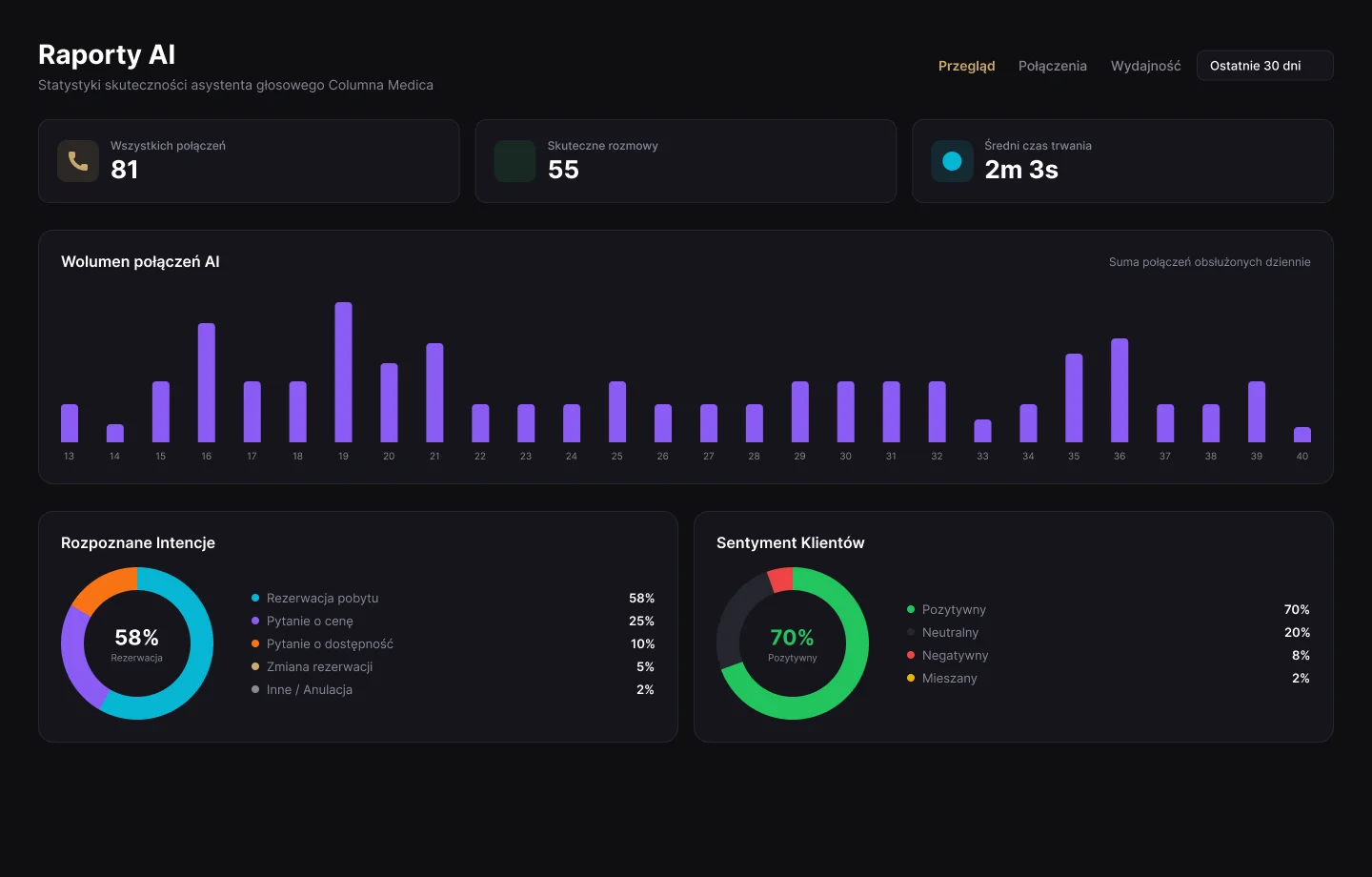Click the last bar labeled 40
Image resolution: width=1372 pixels, height=877 pixels.
(1302, 435)
